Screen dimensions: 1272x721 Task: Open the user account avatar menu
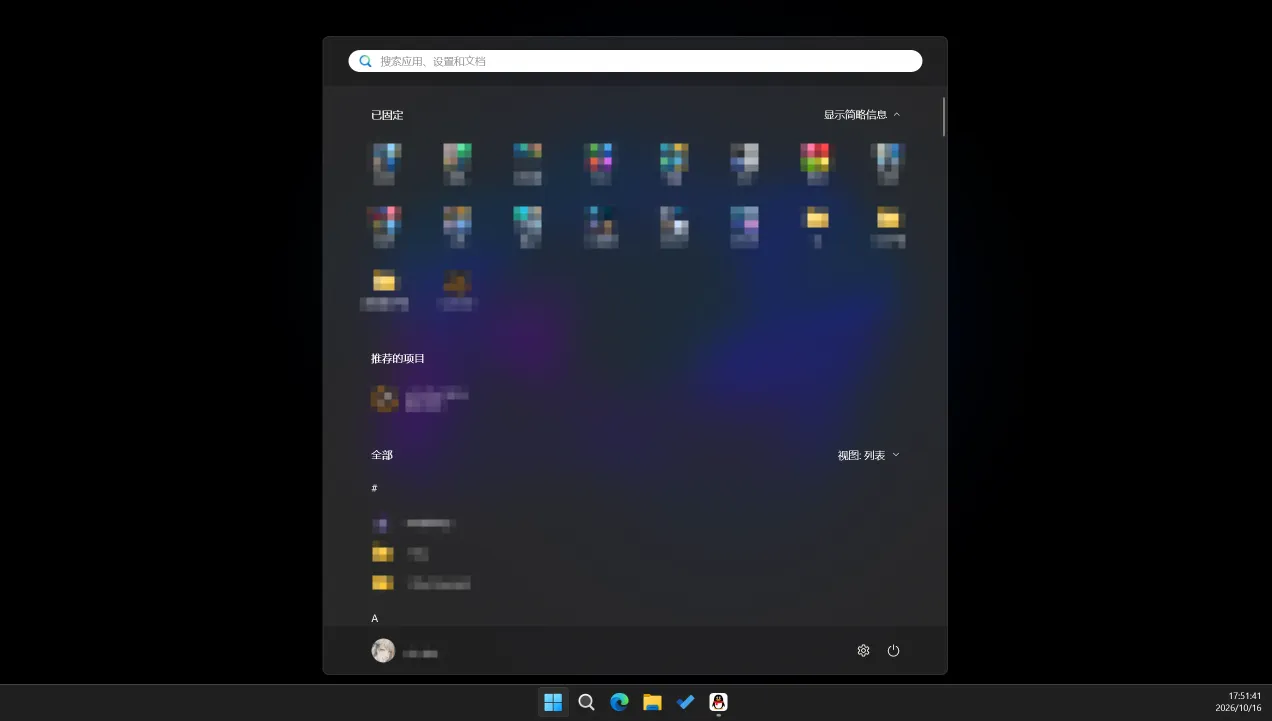tap(383, 651)
